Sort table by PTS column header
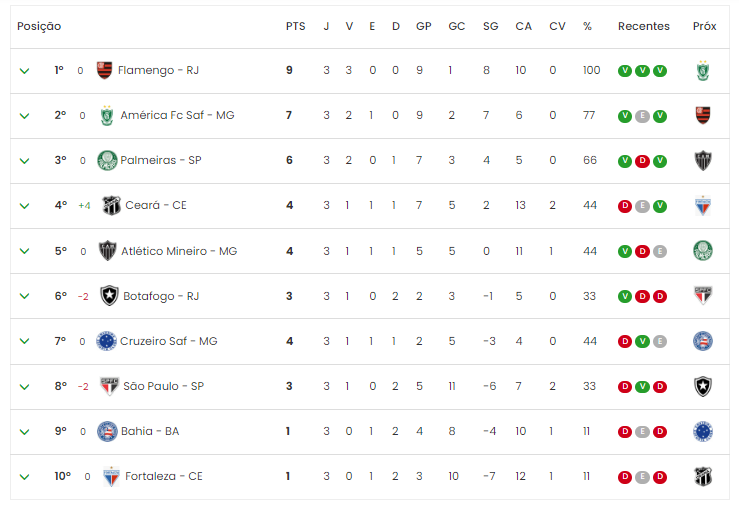Viewport: 739px width, 513px height. click(295, 26)
